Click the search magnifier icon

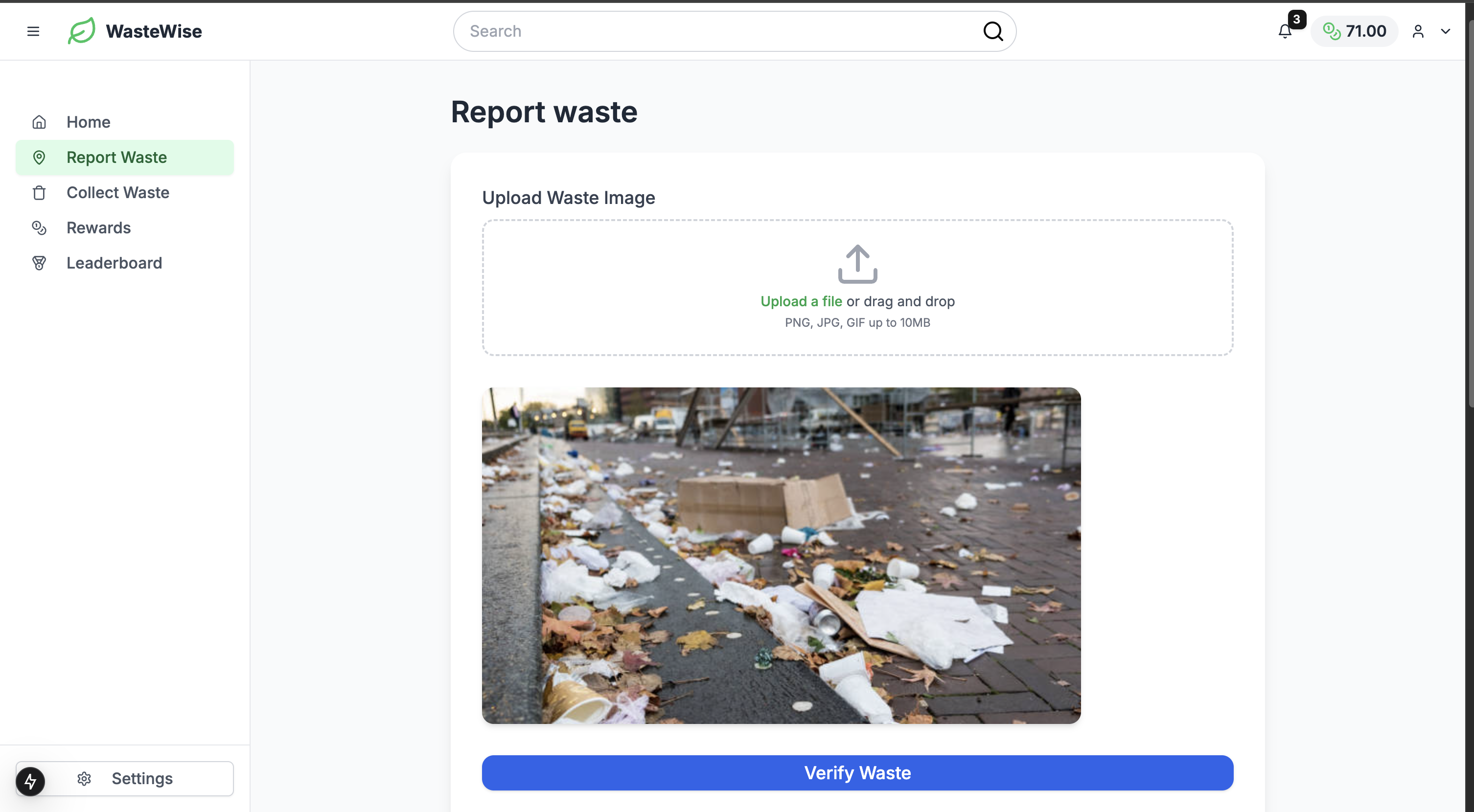coord(993,31)
